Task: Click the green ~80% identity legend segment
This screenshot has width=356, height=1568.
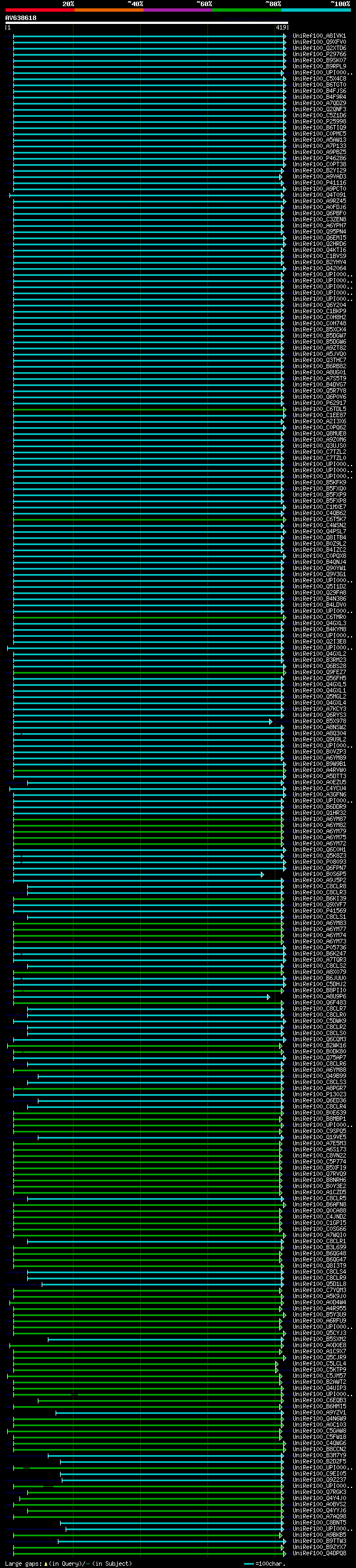Action: click(246, 10)
